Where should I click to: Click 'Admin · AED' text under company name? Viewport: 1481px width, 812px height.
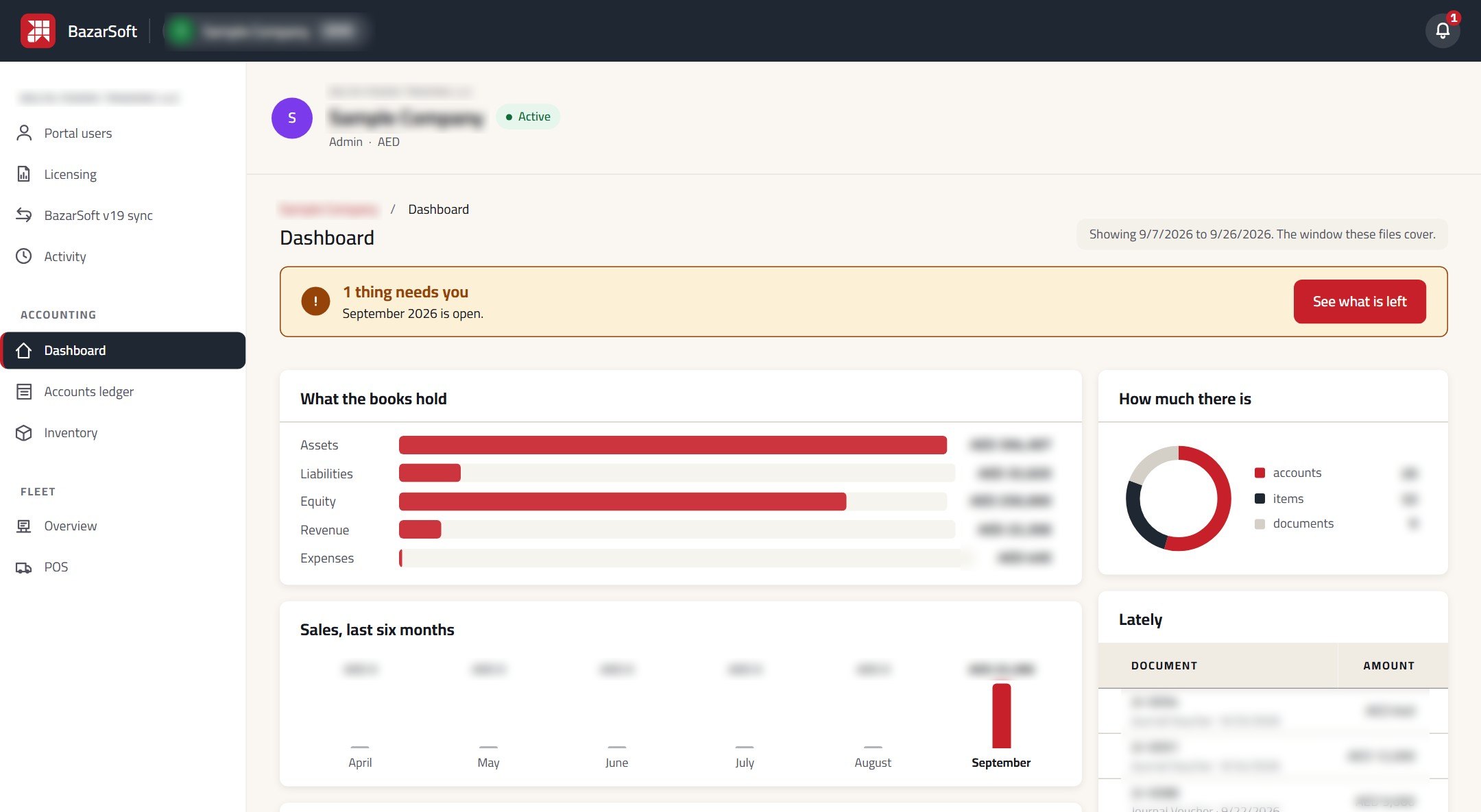coord(364,142)
